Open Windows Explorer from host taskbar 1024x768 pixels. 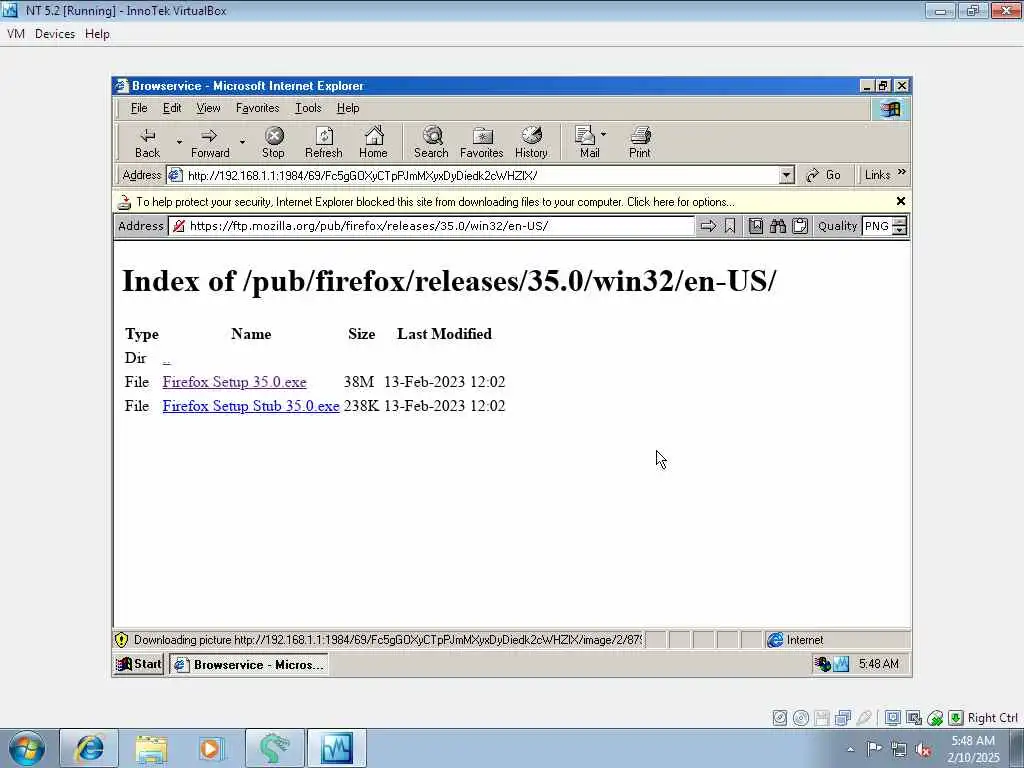pos(151,748)
